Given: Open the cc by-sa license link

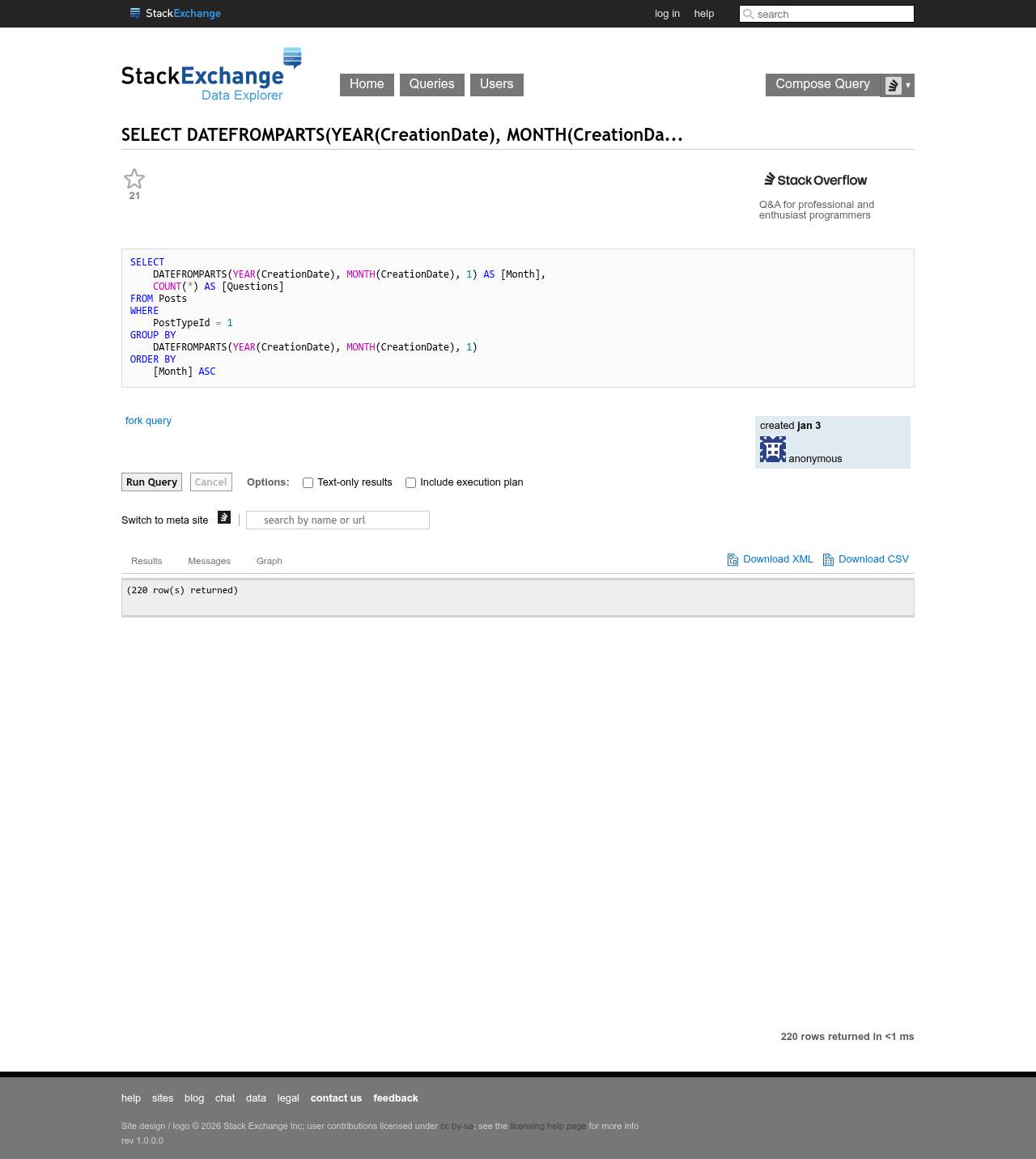Looking at the screenshot, I should [x=456, y=1126].
